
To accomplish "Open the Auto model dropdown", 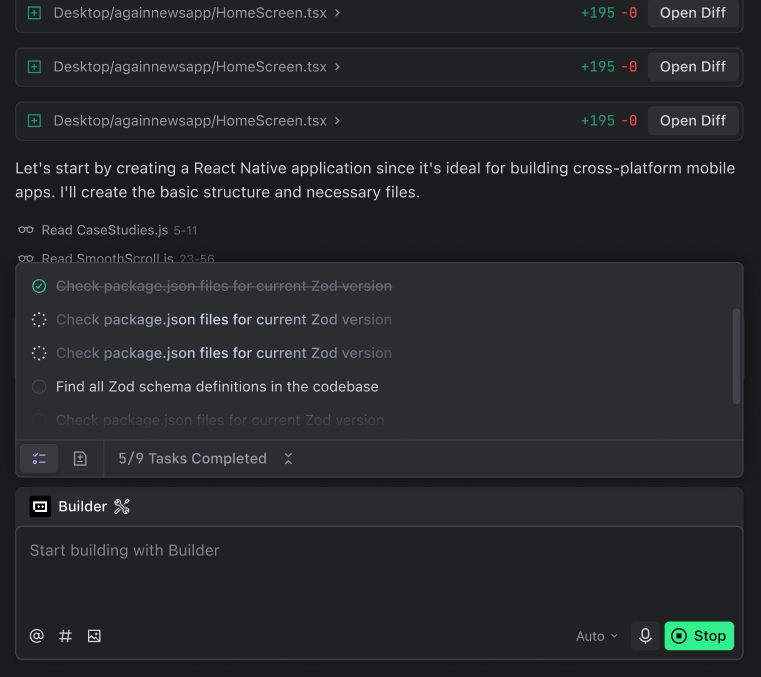I will [x=596, y=636].
